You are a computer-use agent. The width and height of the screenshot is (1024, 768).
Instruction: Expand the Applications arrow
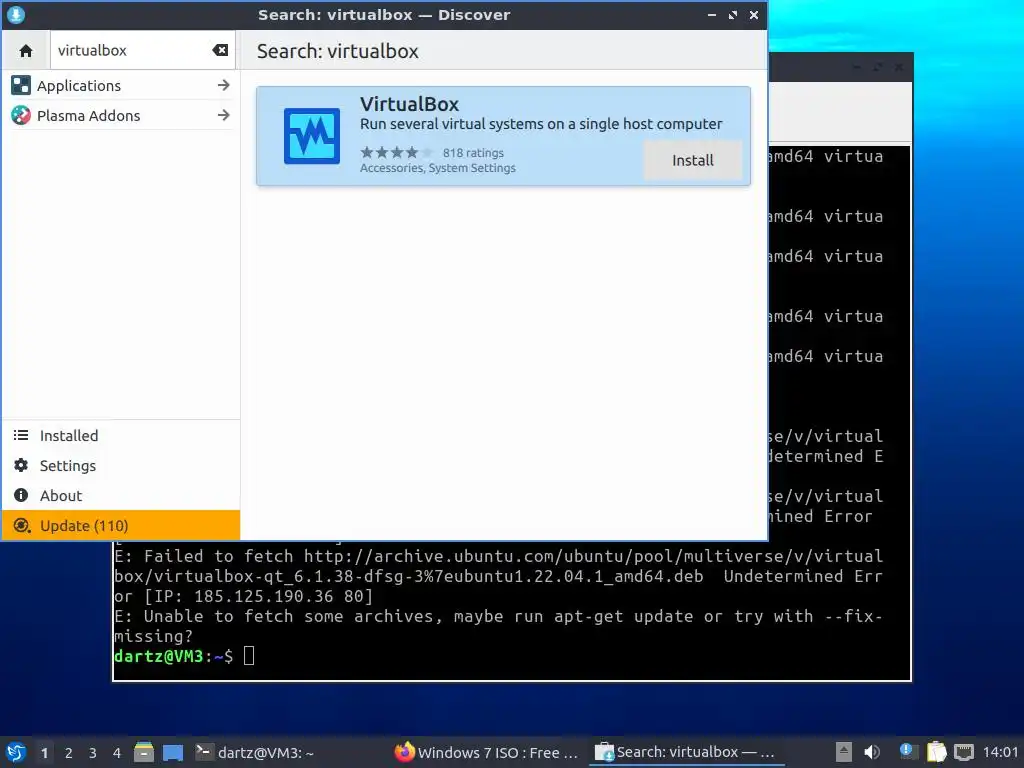point(223,85)
